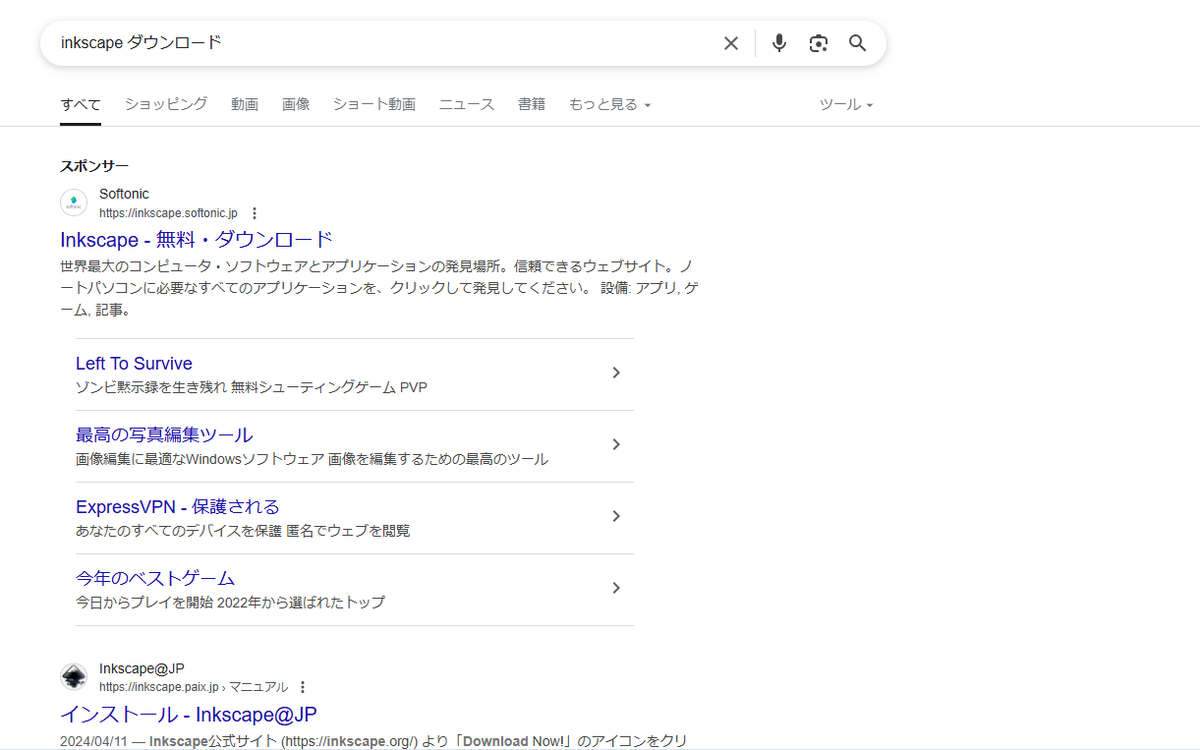Image resolution: width=1200 pixels, height=750 pixels.
Task: Expand the もっと見る dropdown
Action: [610, 104]
